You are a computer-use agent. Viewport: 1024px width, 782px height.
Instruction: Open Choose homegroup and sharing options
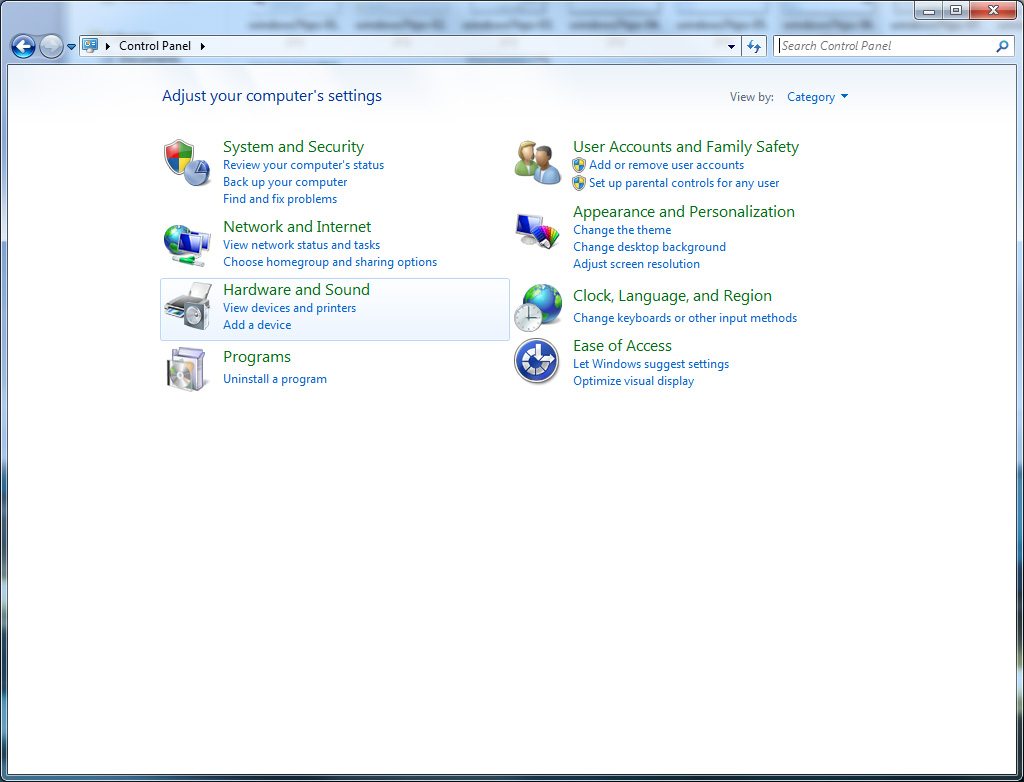[x=330, y=262]
